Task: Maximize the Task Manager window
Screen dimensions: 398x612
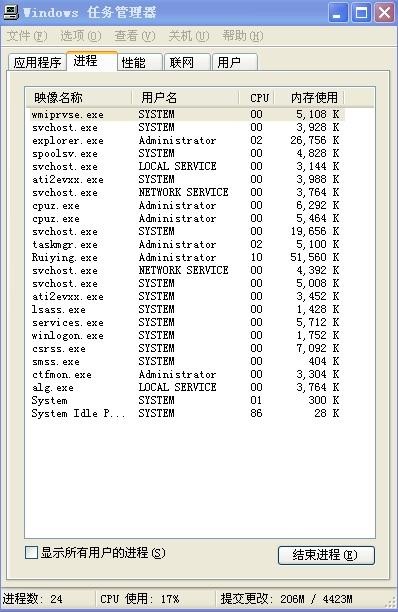Action: click(361, 13)
